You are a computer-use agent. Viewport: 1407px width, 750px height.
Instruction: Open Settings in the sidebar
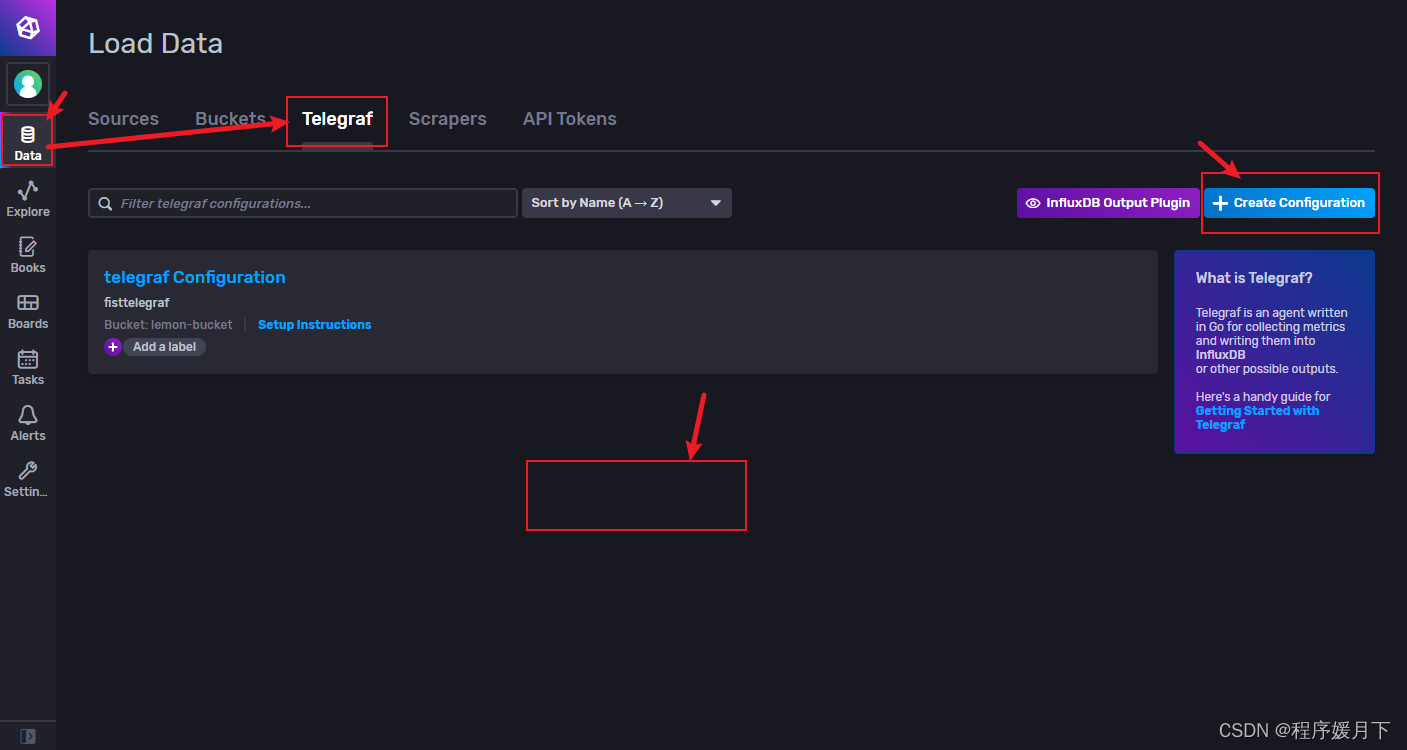click(x=28, y=478)
